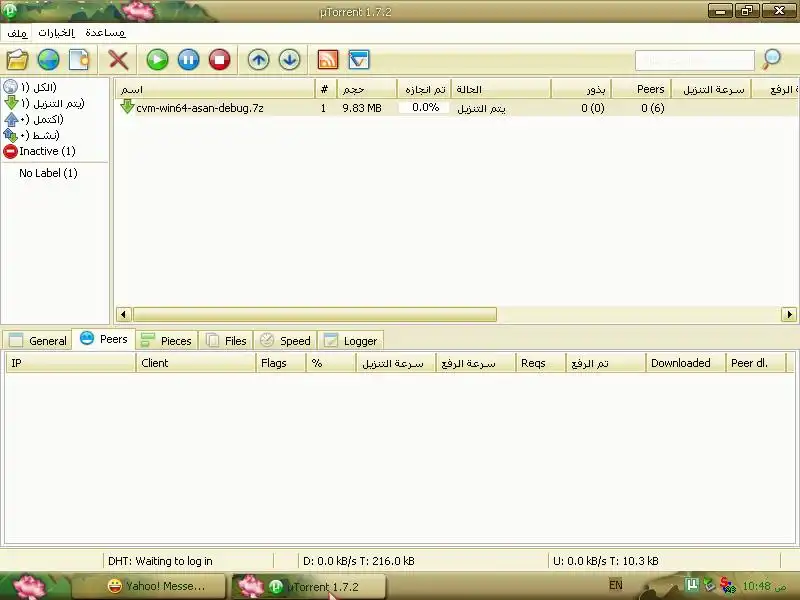This screenshot has width=800, height=600.
Task: Open the مساعدة (Help) menu
Action: (x=105, y=33)
